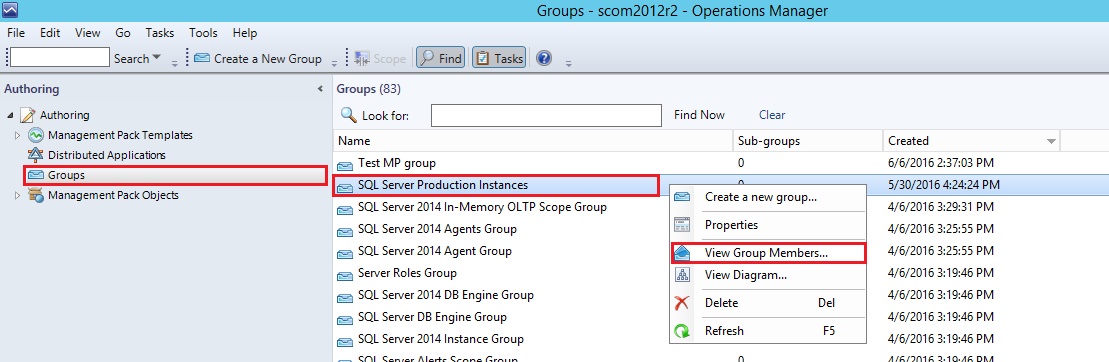Expand Management Pack Templates node
Screen dimensions: 1109x362
point(18,135)
